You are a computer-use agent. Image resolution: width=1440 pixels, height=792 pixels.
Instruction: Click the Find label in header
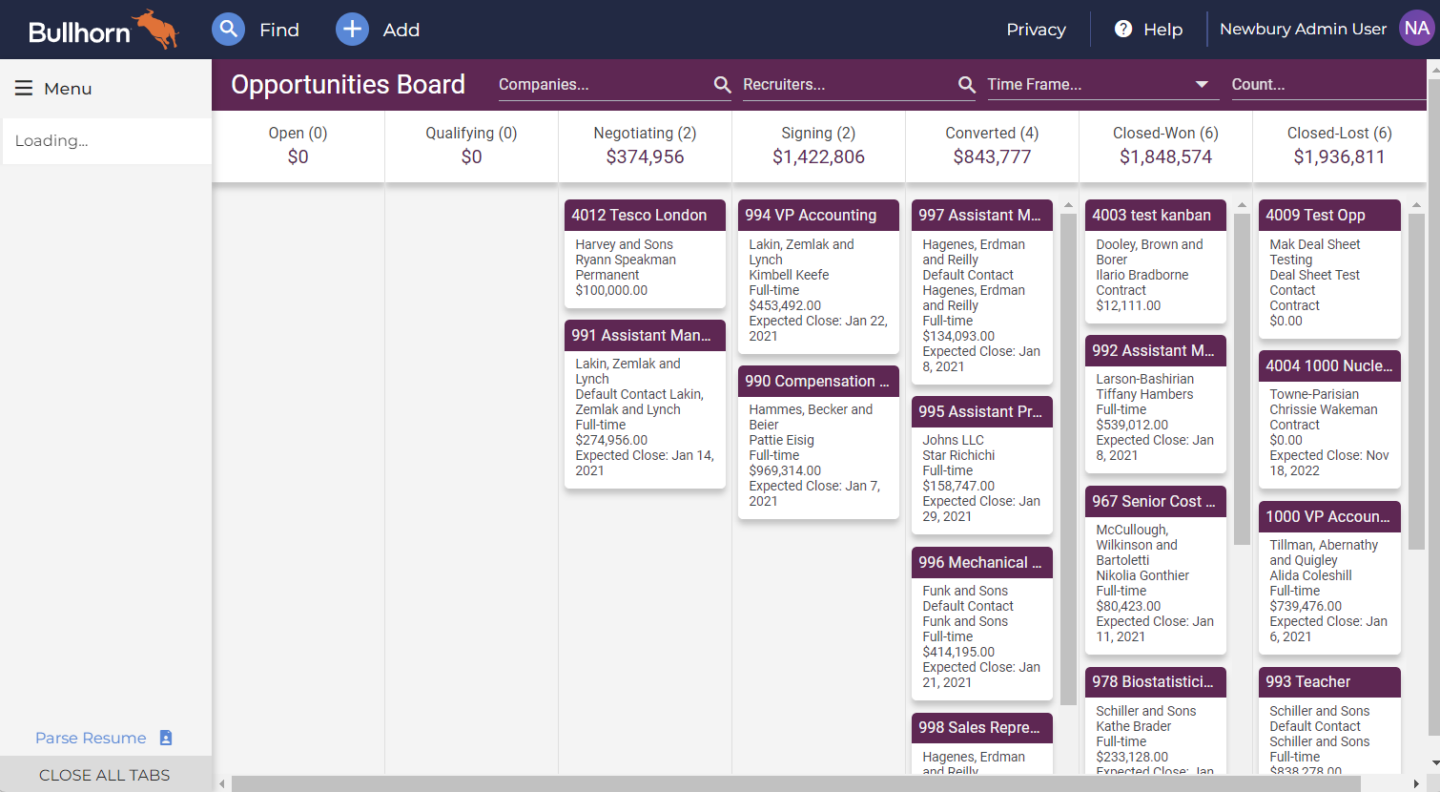(x=279, y=30)
